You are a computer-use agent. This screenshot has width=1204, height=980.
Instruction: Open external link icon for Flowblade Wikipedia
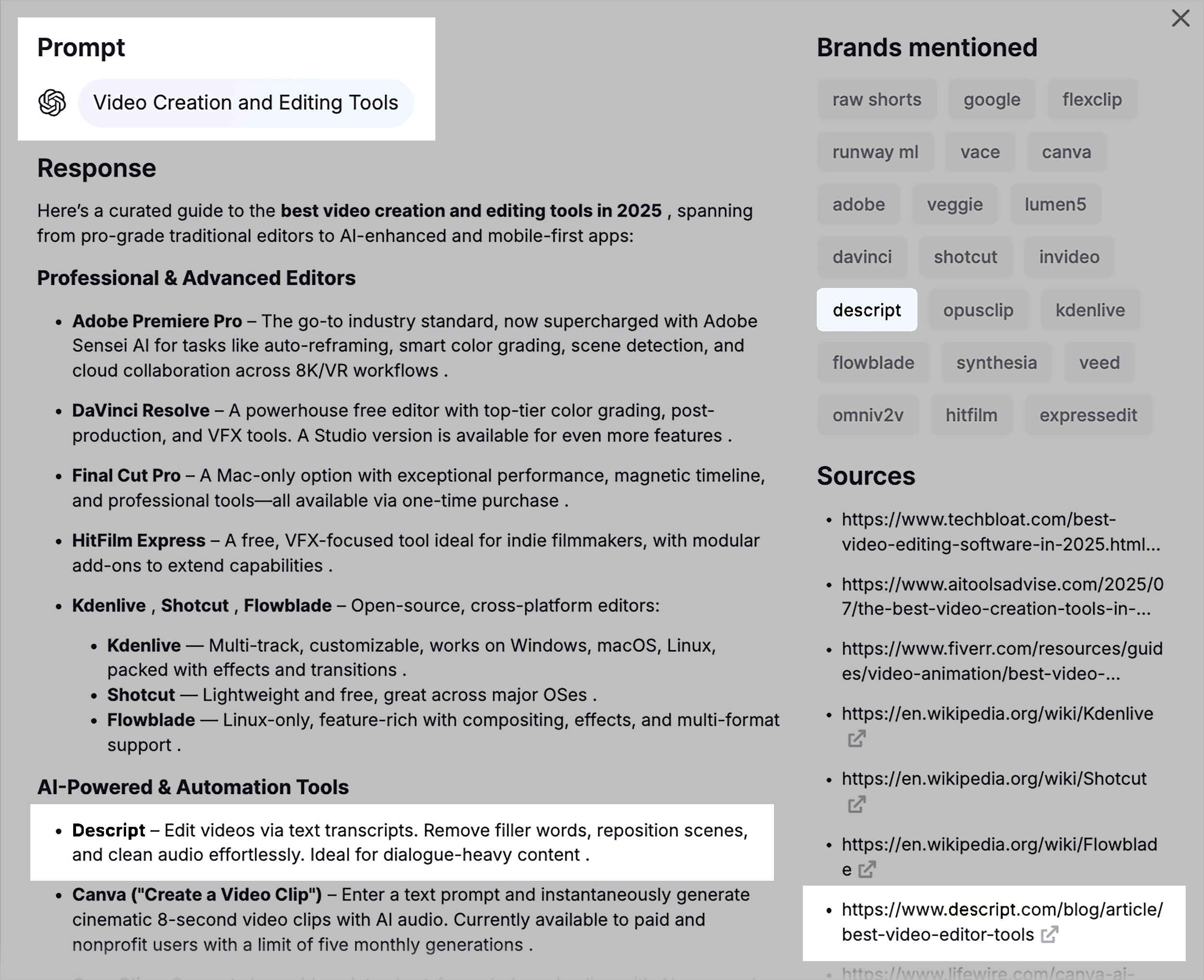[867, 869]
